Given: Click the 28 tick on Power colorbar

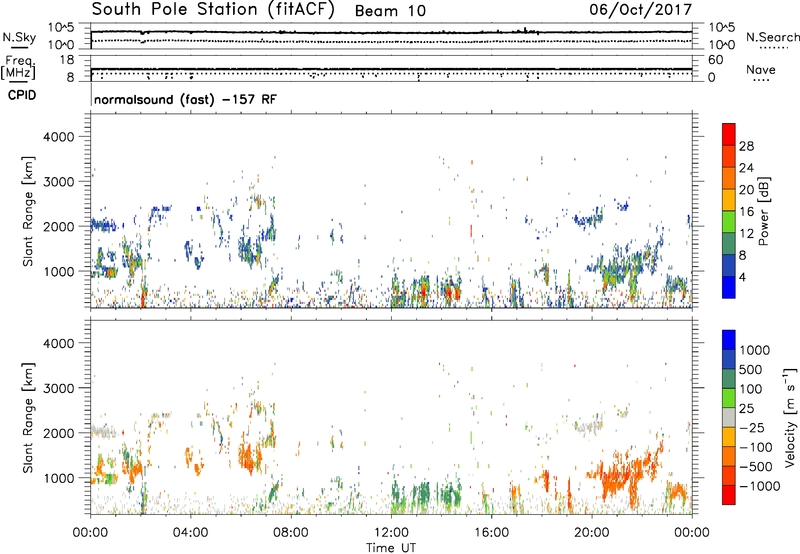Looking at the screenshot, I should point(746,146).
